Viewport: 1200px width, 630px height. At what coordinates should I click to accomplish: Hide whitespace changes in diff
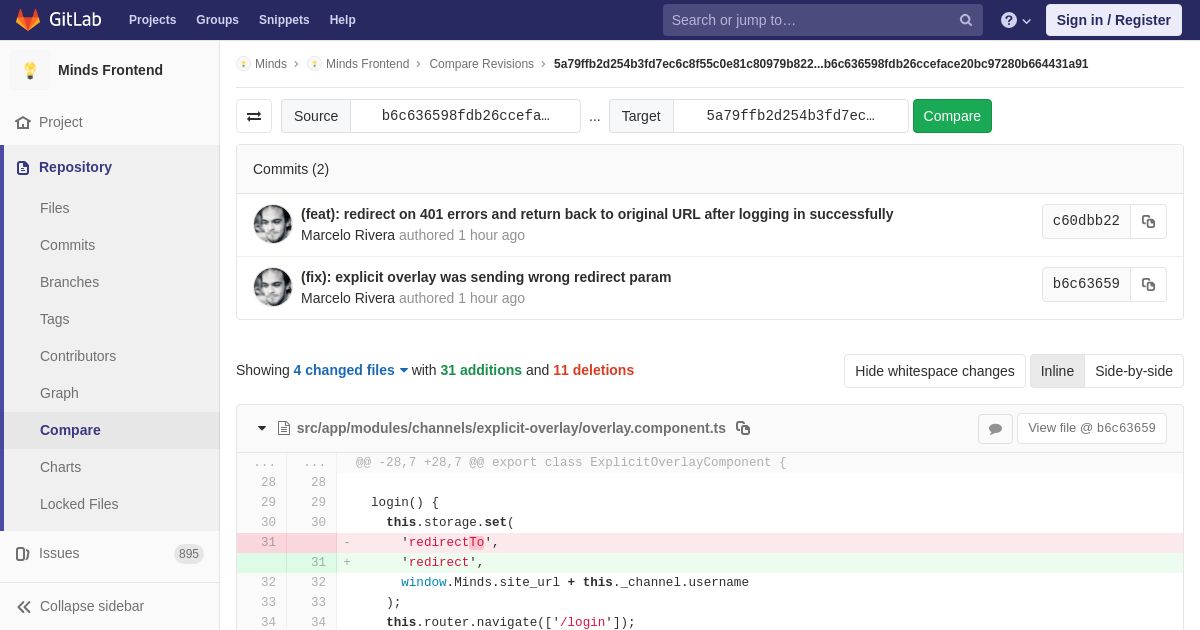coord(934,371)
